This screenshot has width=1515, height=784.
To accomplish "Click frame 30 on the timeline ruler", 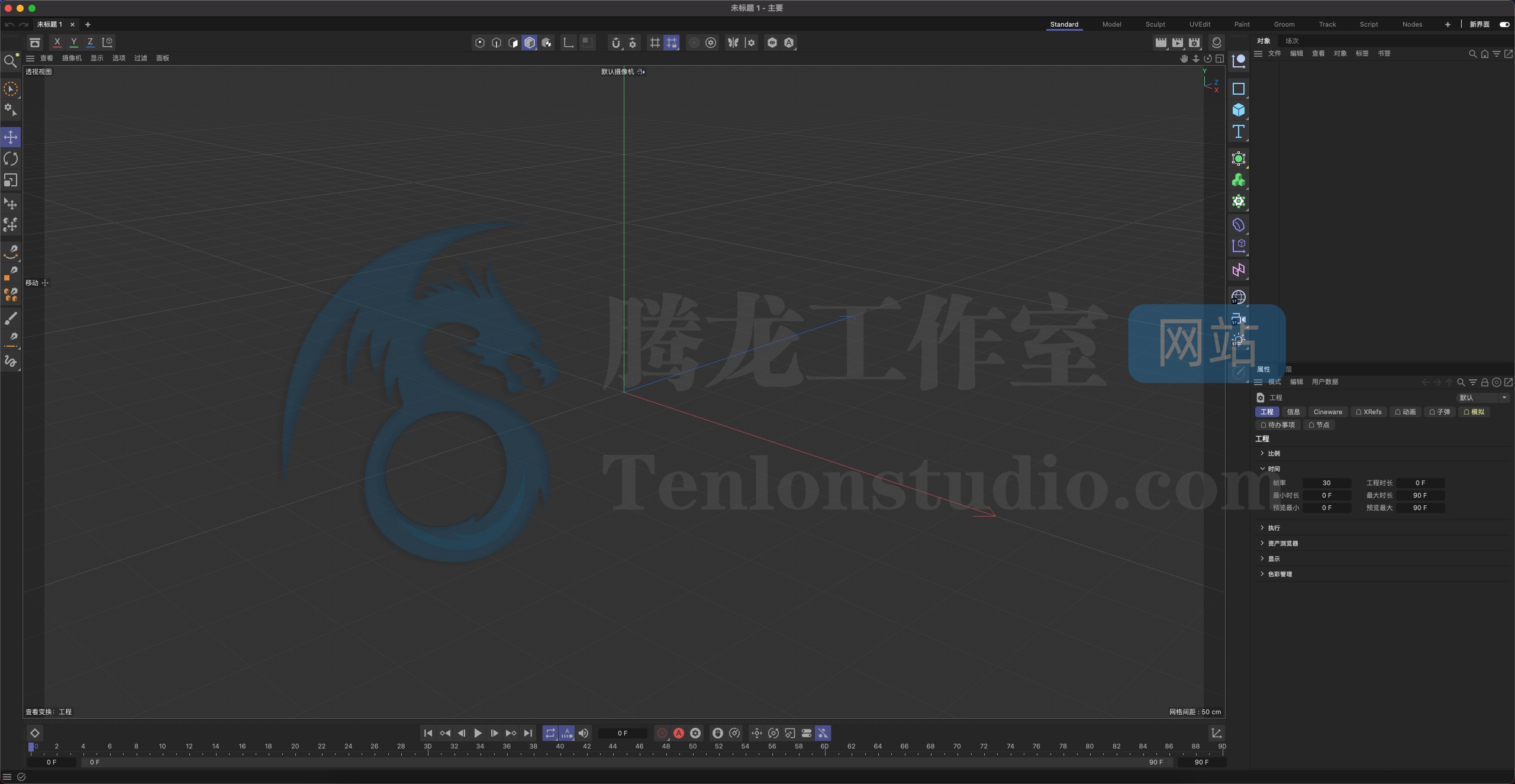I will pos(428,747).
